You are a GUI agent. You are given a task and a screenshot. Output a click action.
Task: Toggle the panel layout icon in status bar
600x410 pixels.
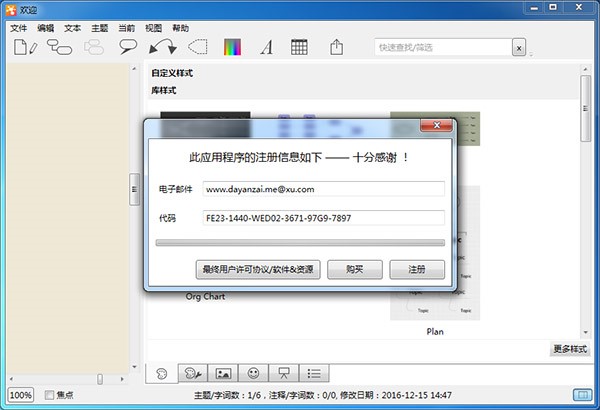[x=582, y=395]
